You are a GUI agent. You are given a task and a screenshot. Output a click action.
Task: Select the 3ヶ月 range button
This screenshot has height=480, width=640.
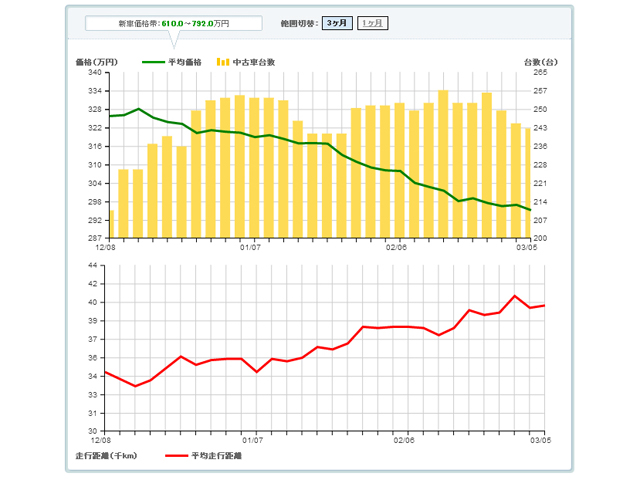pos(337,22)
